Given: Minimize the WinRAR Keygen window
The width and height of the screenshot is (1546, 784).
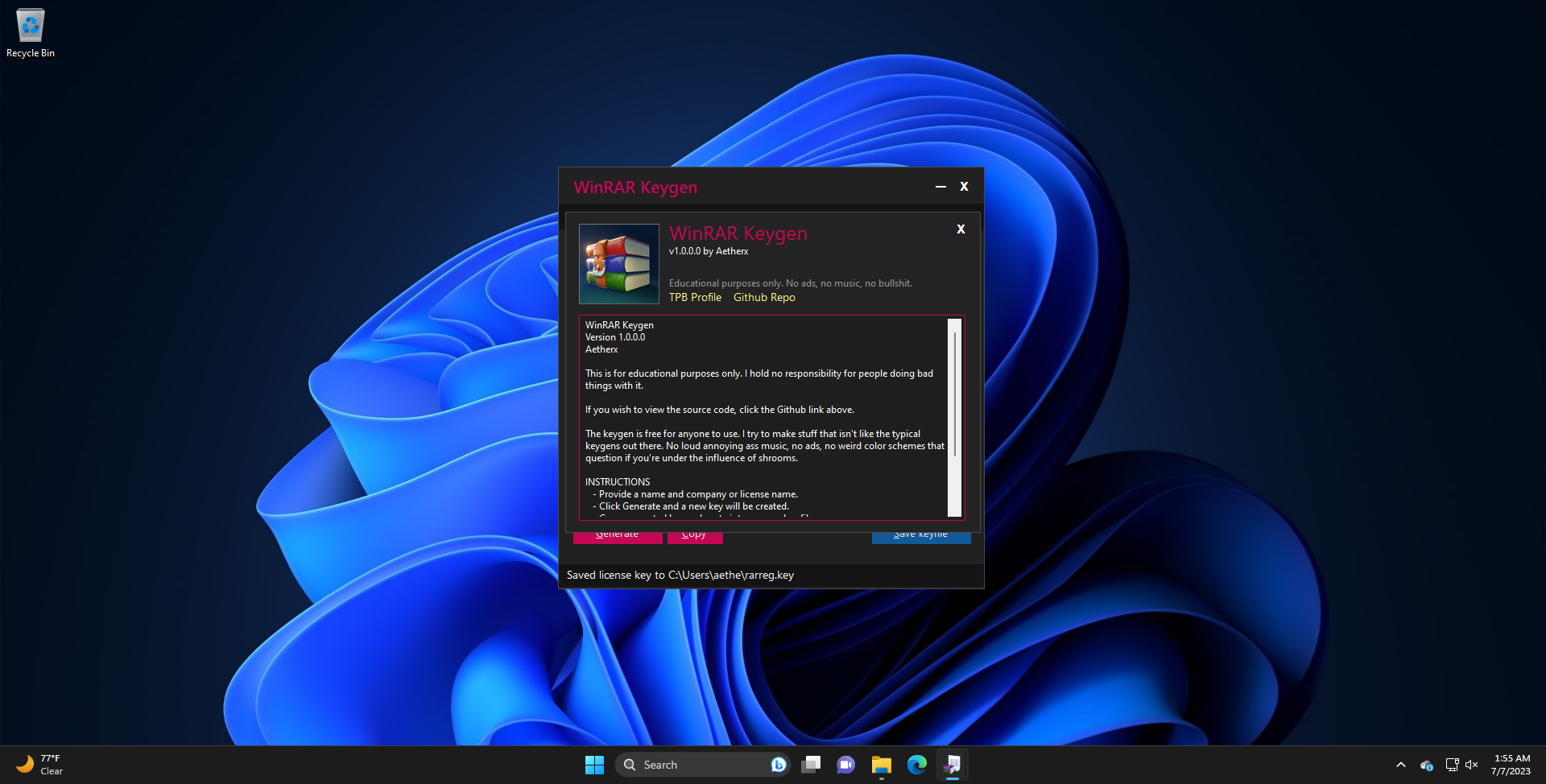Looking at the screenshot, I should (940, 187).
